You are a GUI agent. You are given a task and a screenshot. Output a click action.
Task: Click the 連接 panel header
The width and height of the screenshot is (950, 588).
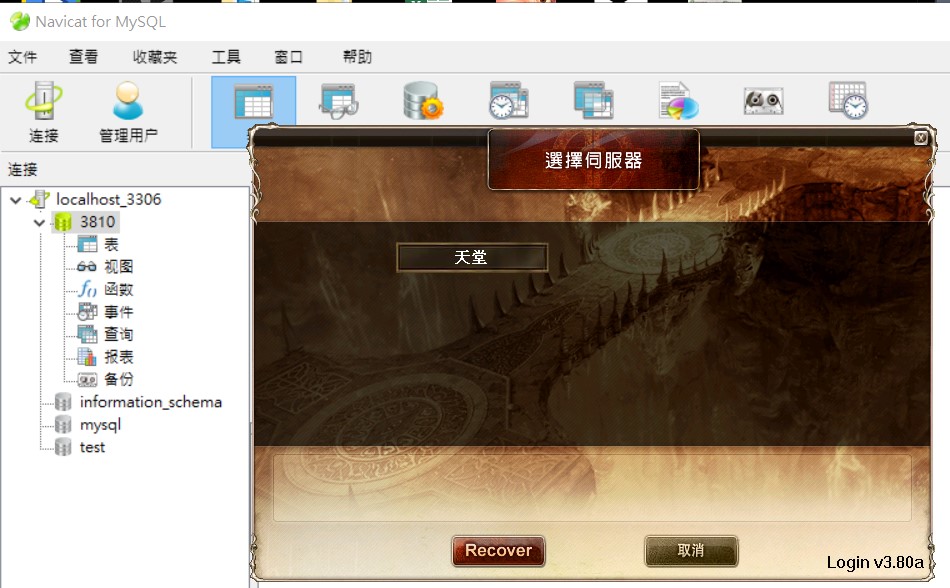click(x=22, y=170)
